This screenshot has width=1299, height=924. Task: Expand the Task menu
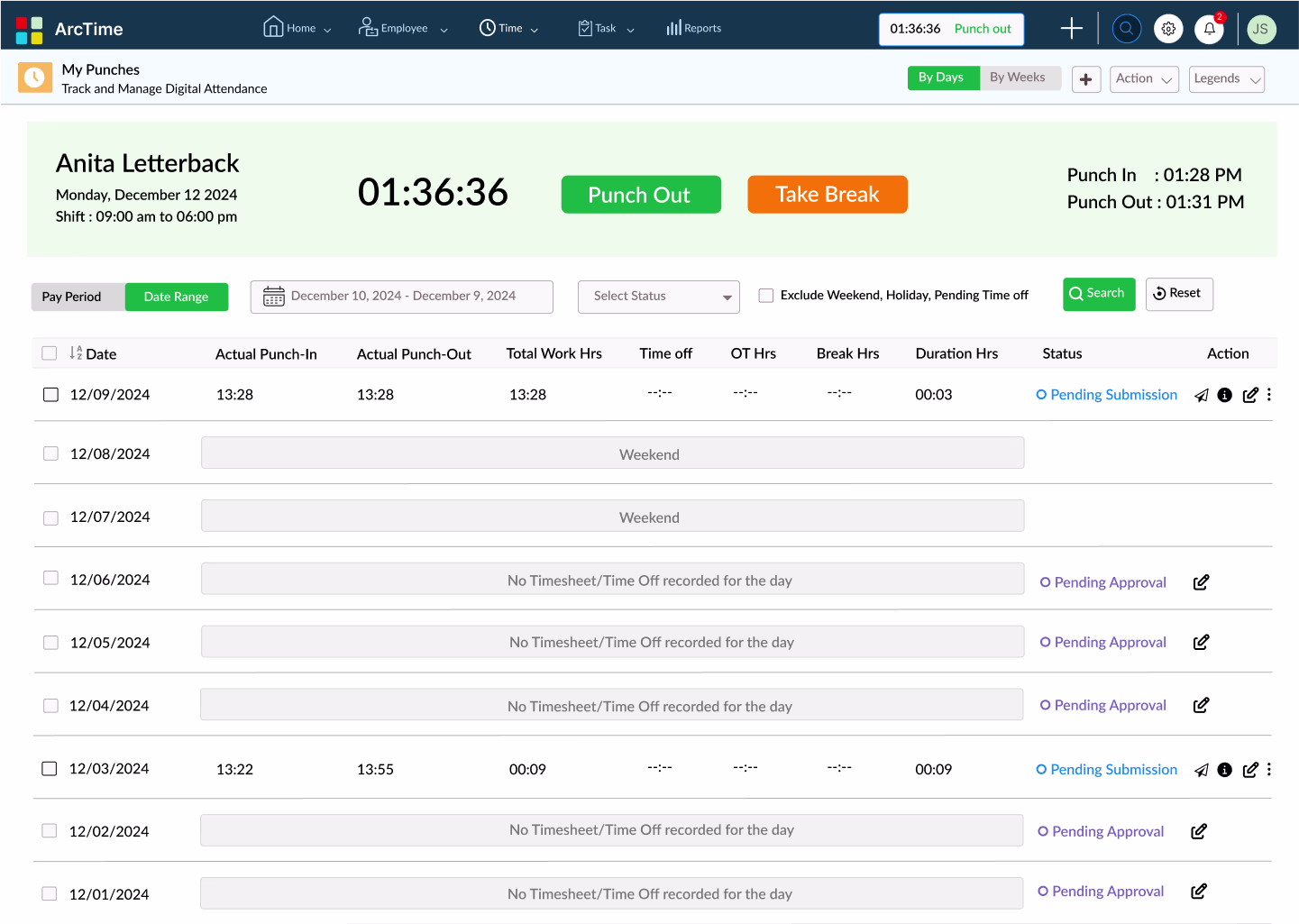[x=606, y=28]
